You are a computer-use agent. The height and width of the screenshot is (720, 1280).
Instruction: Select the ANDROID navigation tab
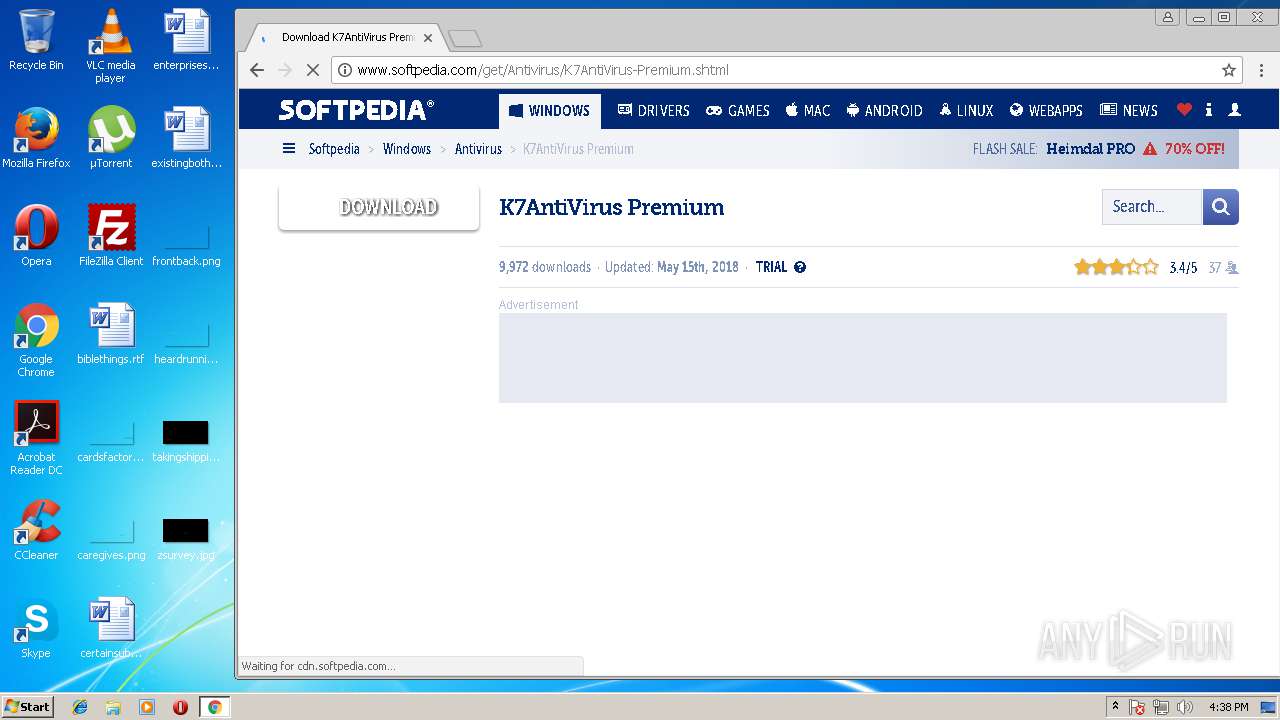[884, 111]
